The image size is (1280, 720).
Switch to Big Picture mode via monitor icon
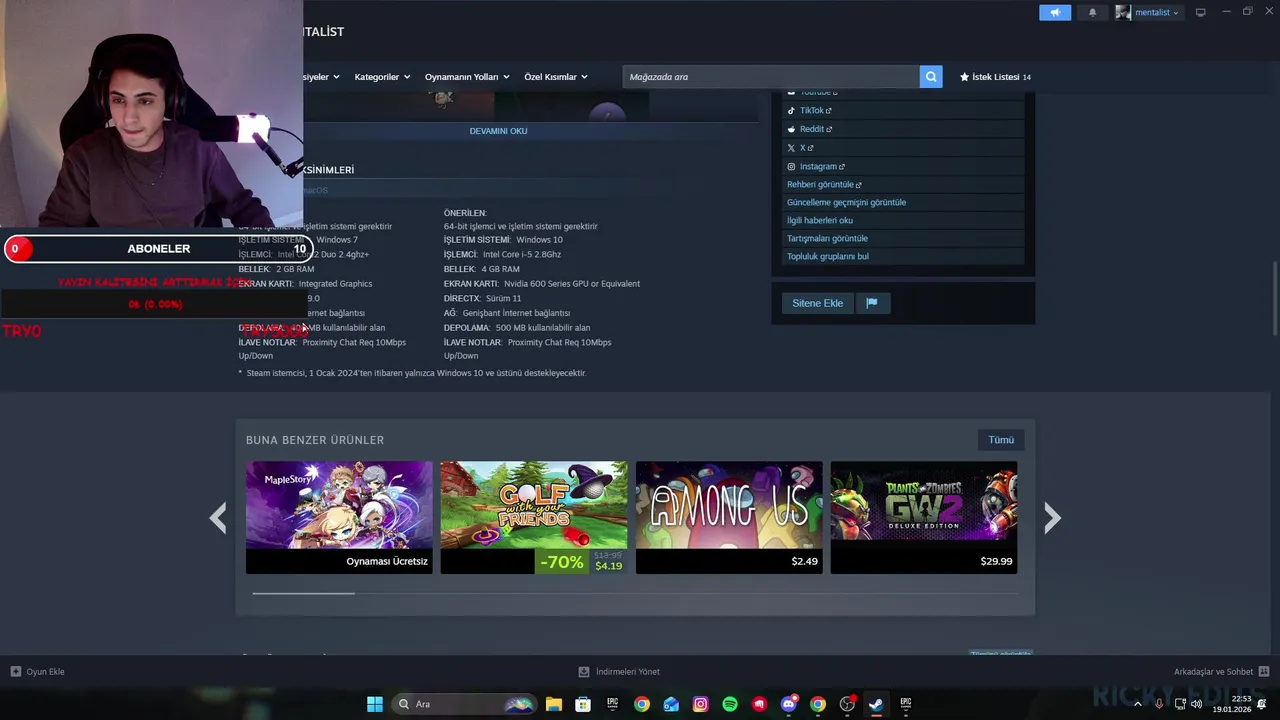1200,12
